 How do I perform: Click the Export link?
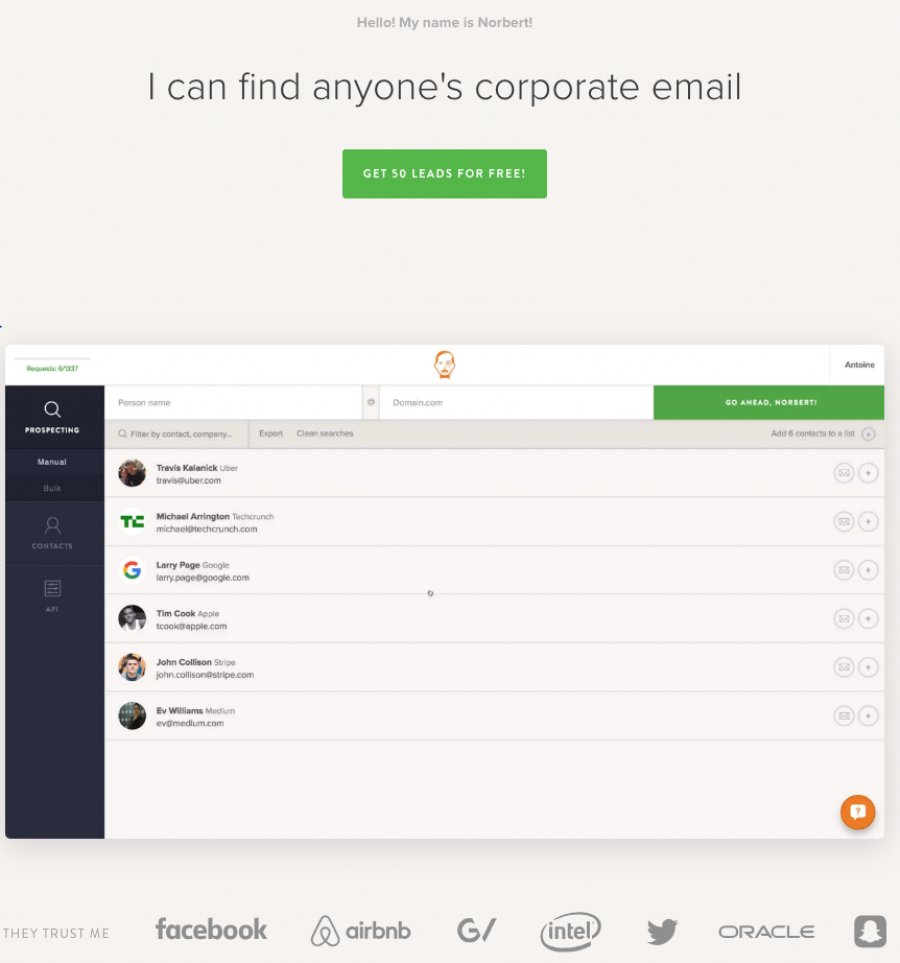point(271,434)
